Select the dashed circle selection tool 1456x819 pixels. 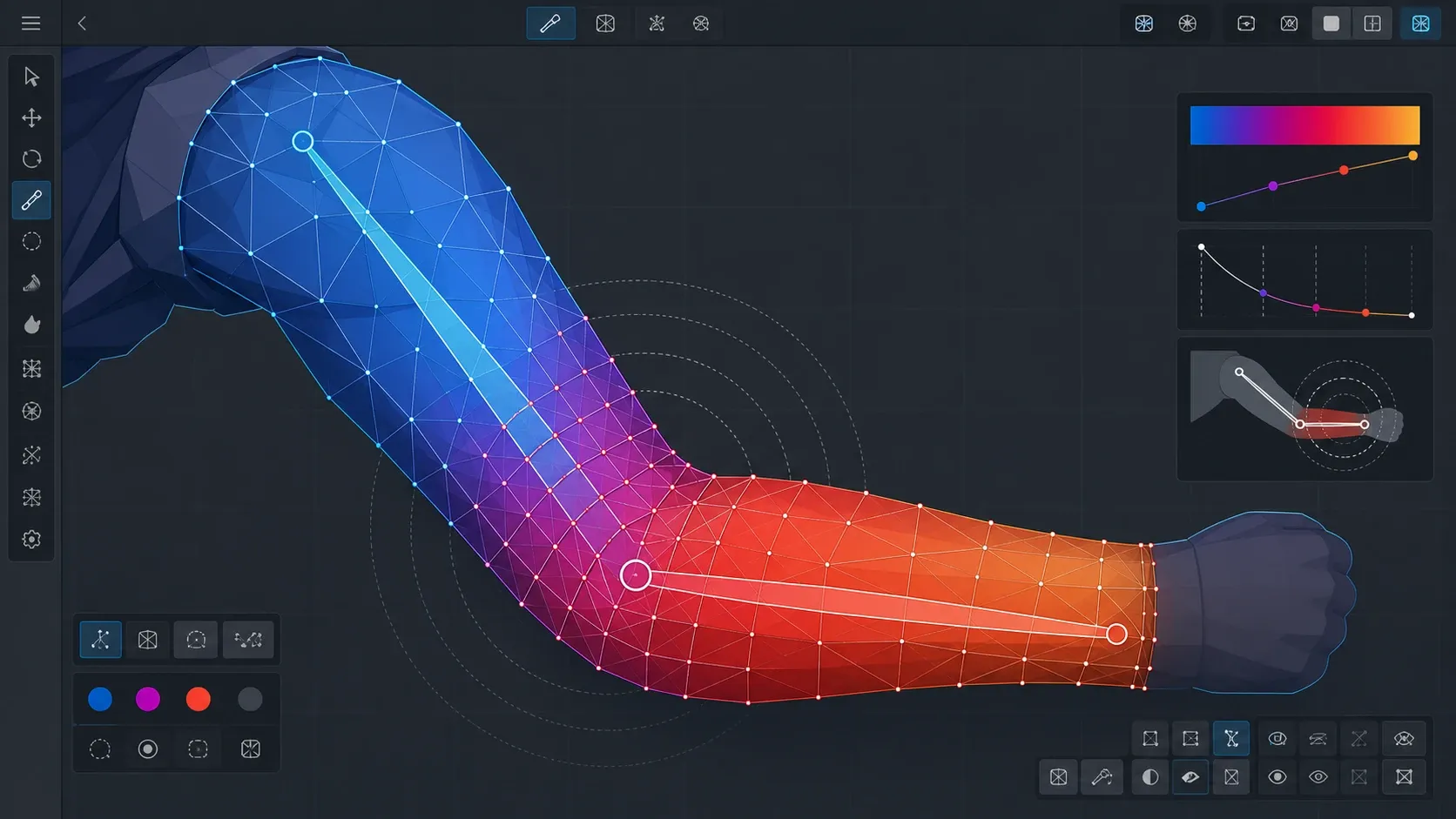[31, 242]
